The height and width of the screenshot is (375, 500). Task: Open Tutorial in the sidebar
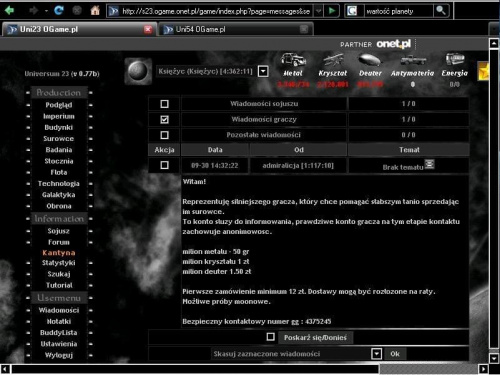point(59,285)
